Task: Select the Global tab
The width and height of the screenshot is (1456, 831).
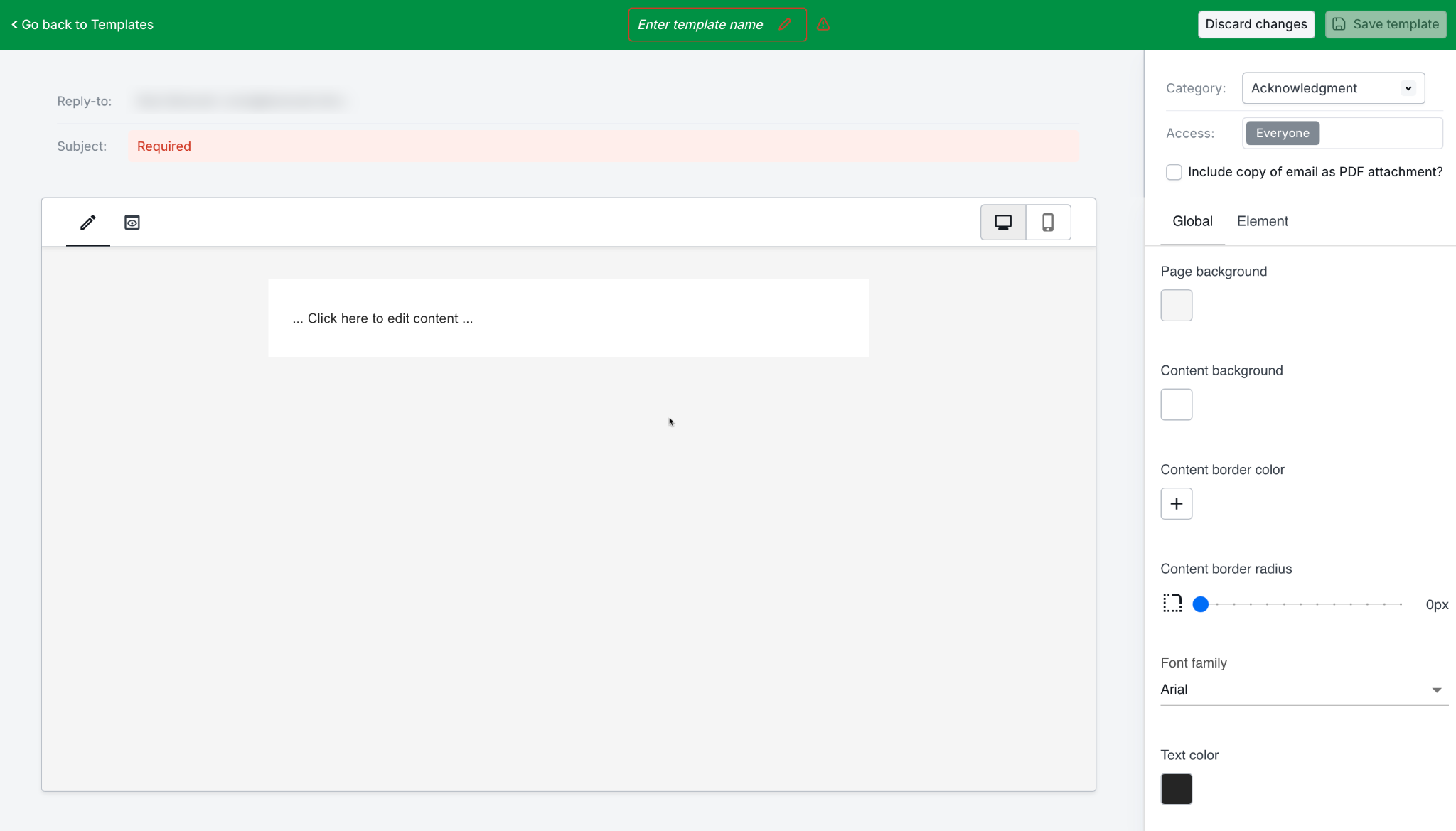Action: (x=1192, y=221)
